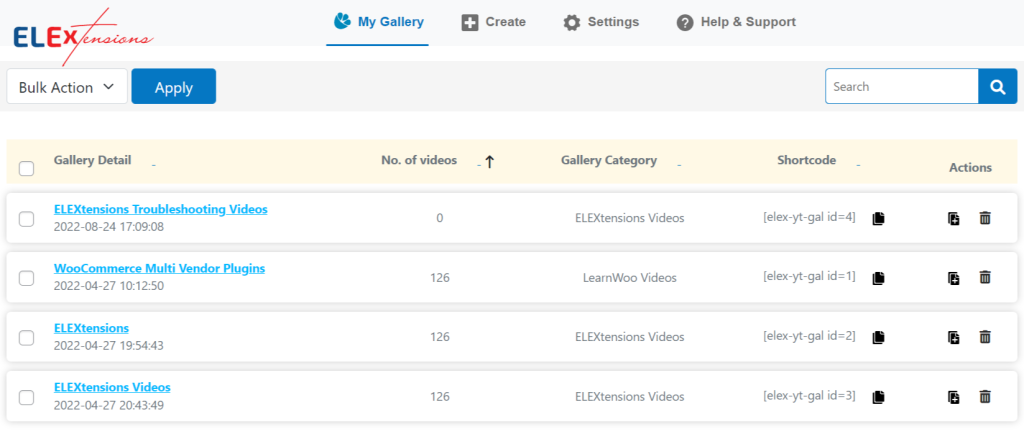Click timestamp 2022-04-27 10:12:50
The height and width of the screenshot is (435, 1024).
coord(108,286)
